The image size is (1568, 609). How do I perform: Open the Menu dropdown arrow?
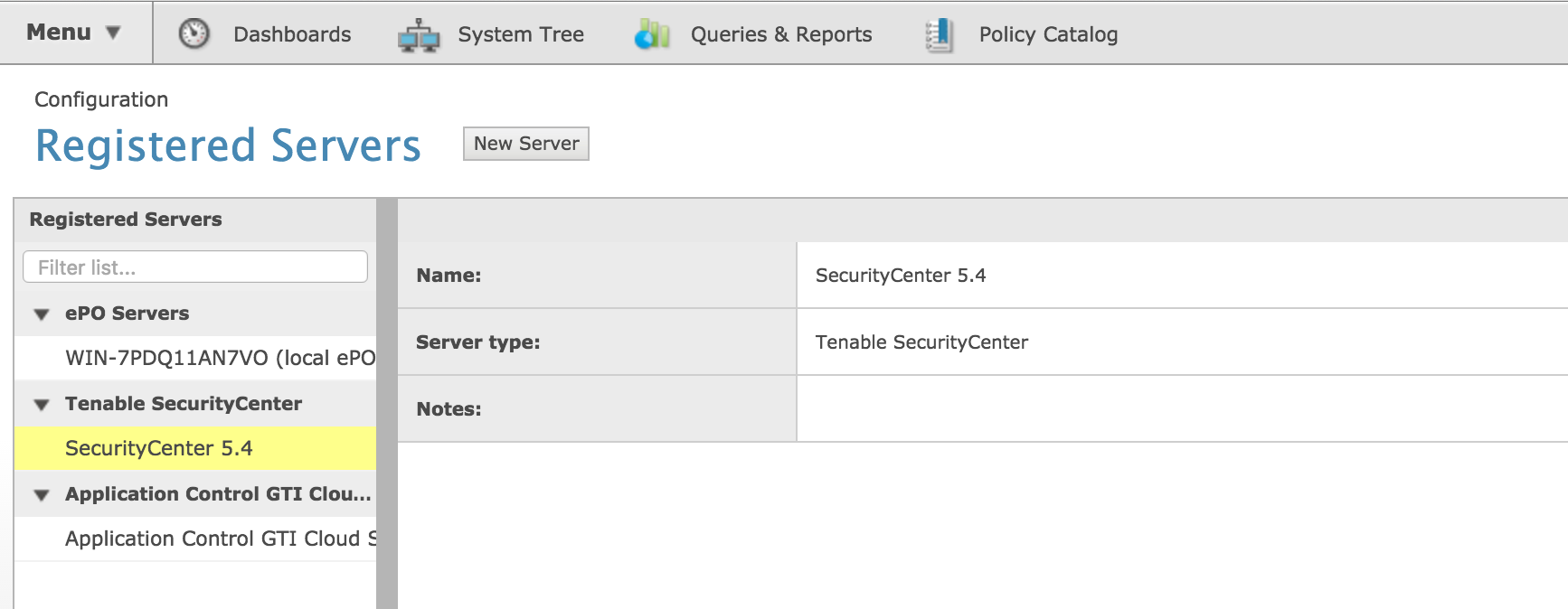[113, 33]
